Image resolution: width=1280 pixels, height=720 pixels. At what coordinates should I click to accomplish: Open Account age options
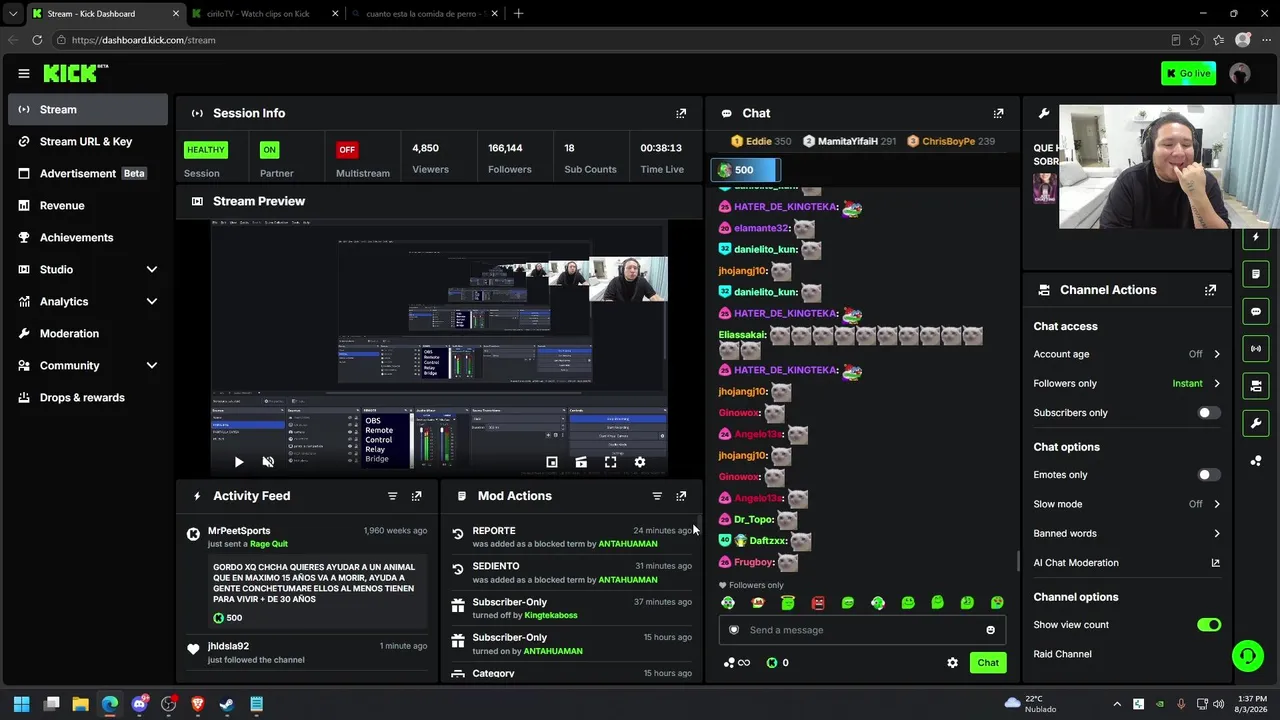[1127, 354]
